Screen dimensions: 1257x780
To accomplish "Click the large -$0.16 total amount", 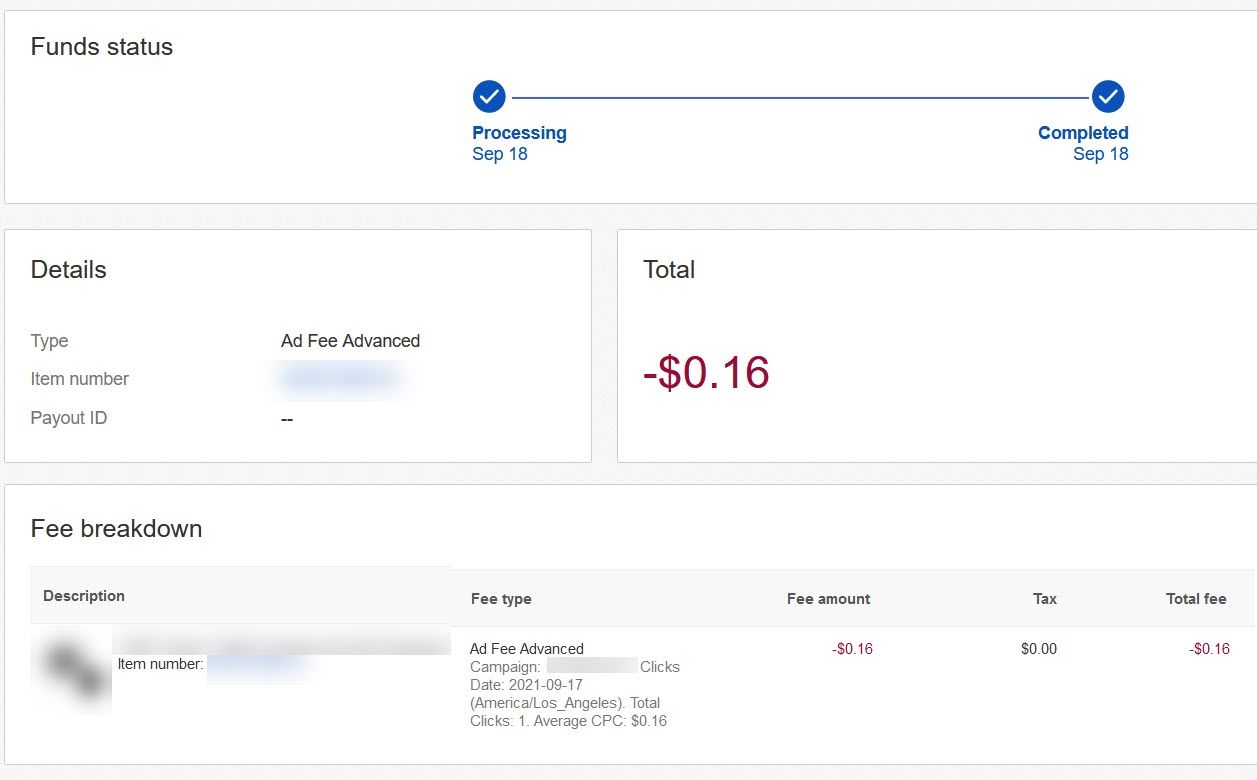I will (706, 373).
